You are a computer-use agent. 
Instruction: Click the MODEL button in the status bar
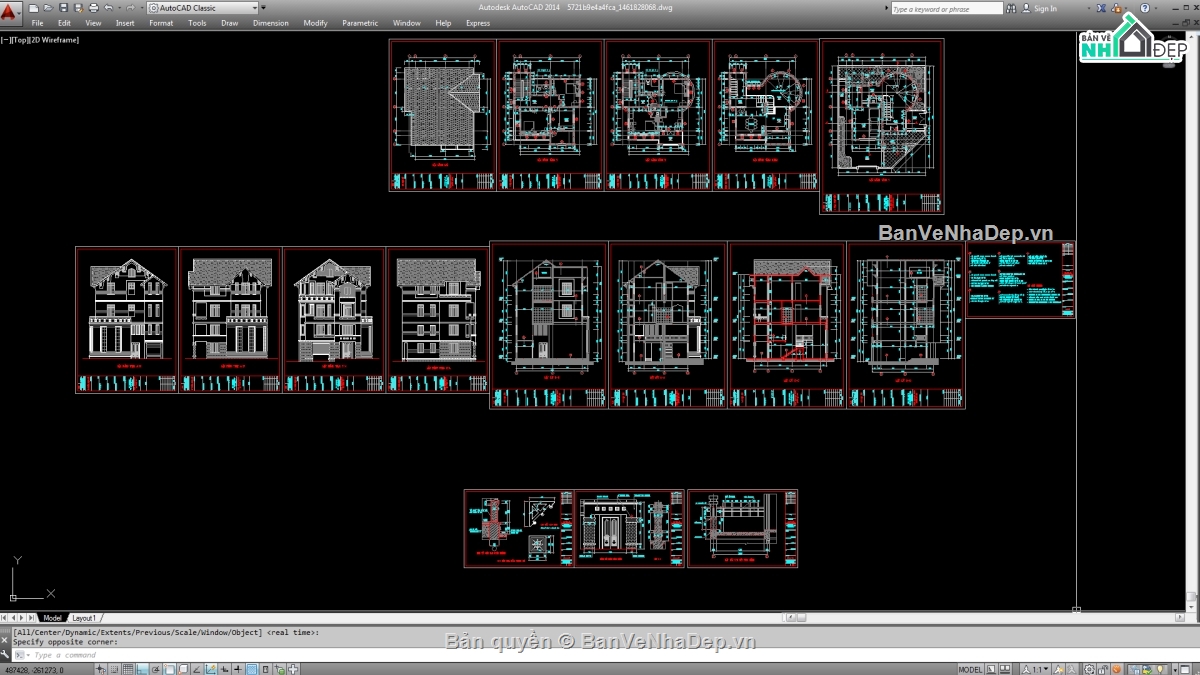coord(970,668)
